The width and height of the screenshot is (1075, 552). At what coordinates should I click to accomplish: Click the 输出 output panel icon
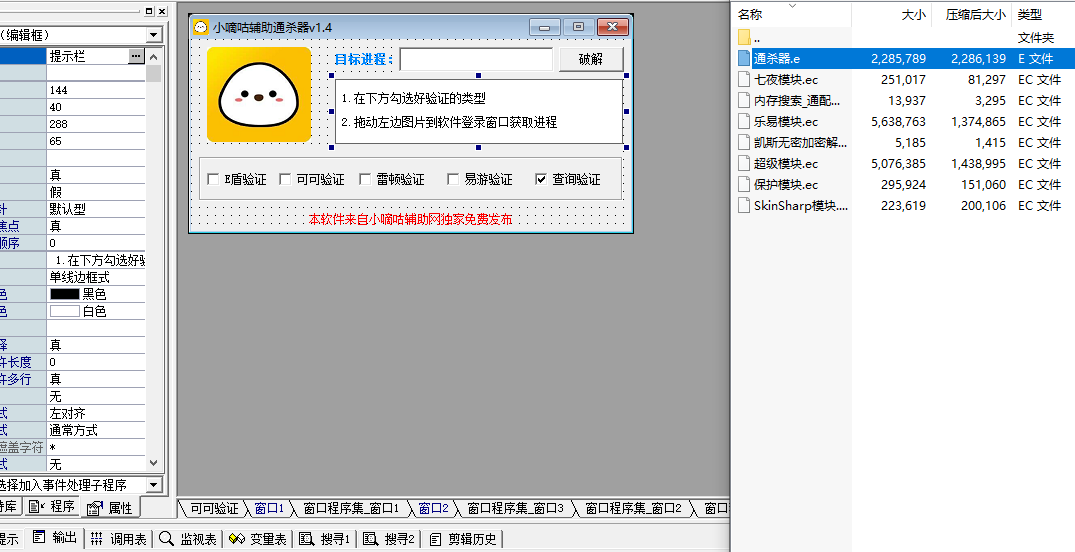click(40, 538)
